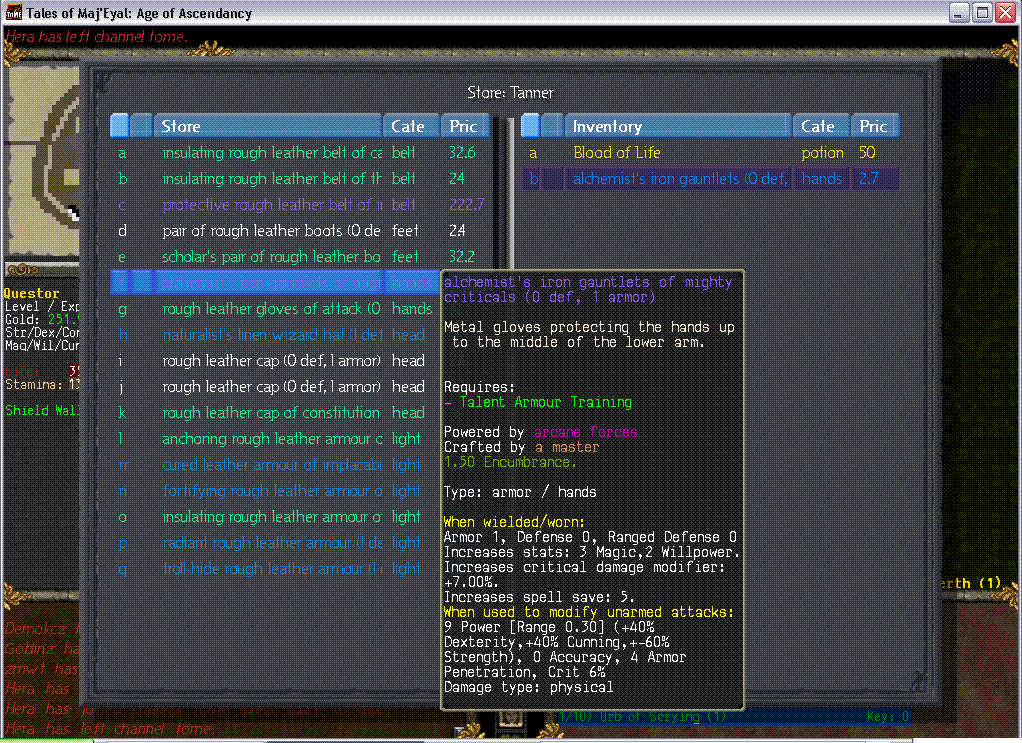The width and height of the screenshot is (1022, 743).
Task: Click potion price 50 in inventory
Action: click(867, 153)
